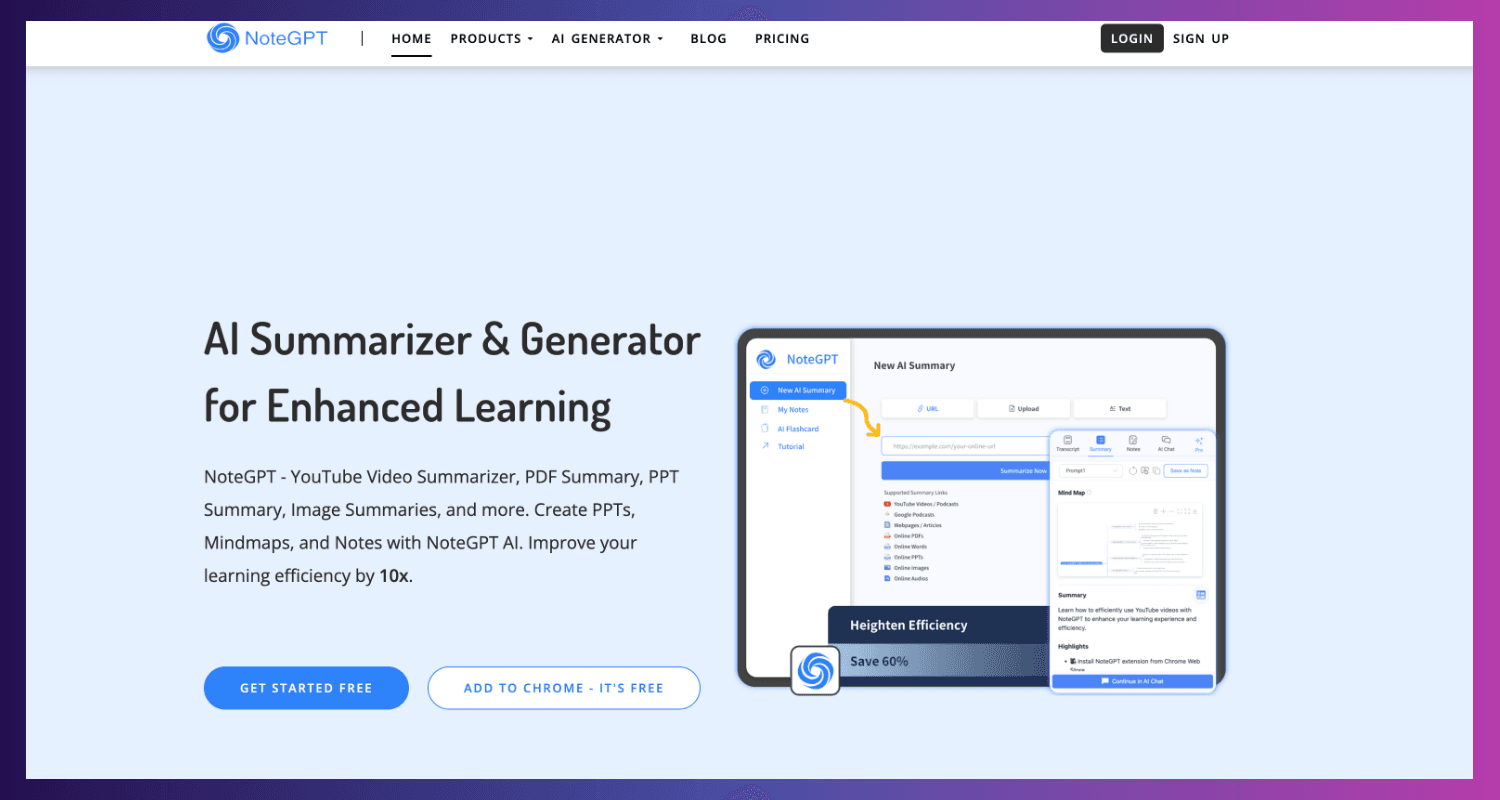
Task: Click the AI Flashcard card icon
Action: pos(765,428)
